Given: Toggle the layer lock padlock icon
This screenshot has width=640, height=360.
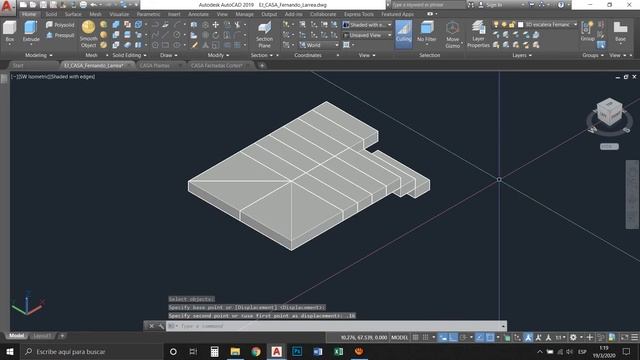Looking at the screenshot, I should (x=512, y=25).
